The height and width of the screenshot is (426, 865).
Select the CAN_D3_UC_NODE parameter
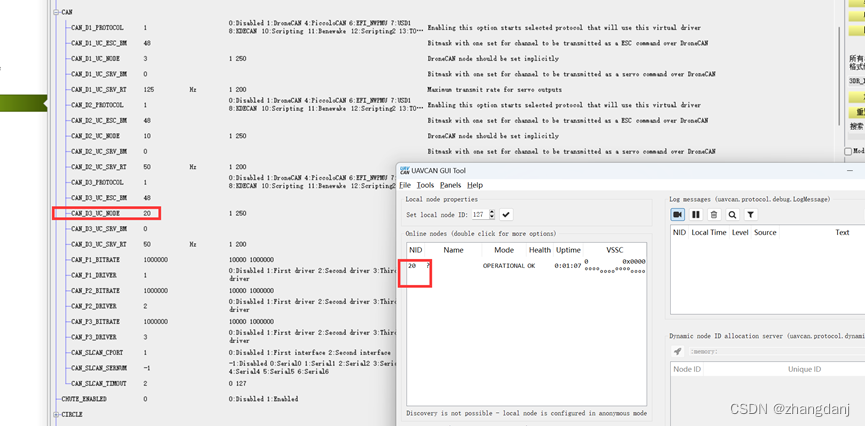(x=95, y=213)
